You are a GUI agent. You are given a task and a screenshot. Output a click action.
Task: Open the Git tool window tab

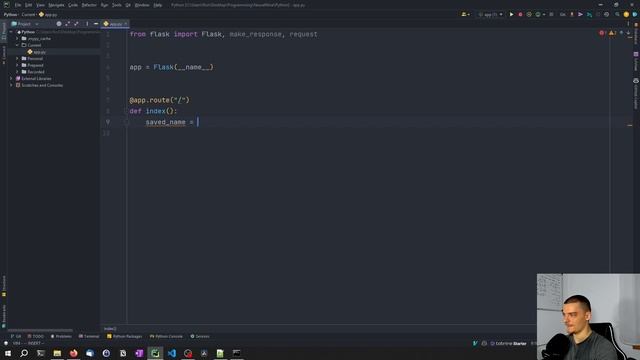tap(16, 336)
